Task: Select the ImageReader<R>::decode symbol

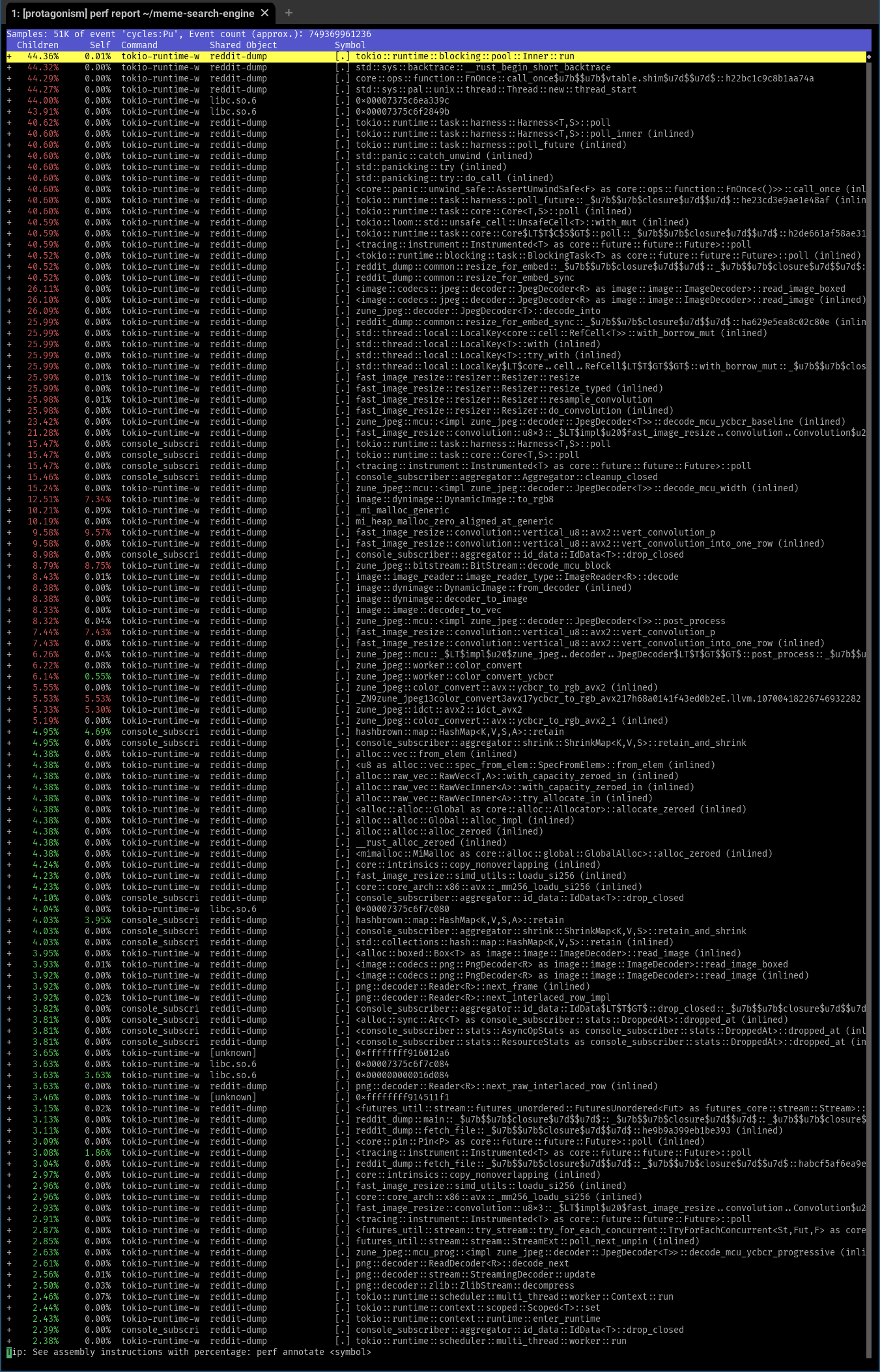Action: pos(517,577)
